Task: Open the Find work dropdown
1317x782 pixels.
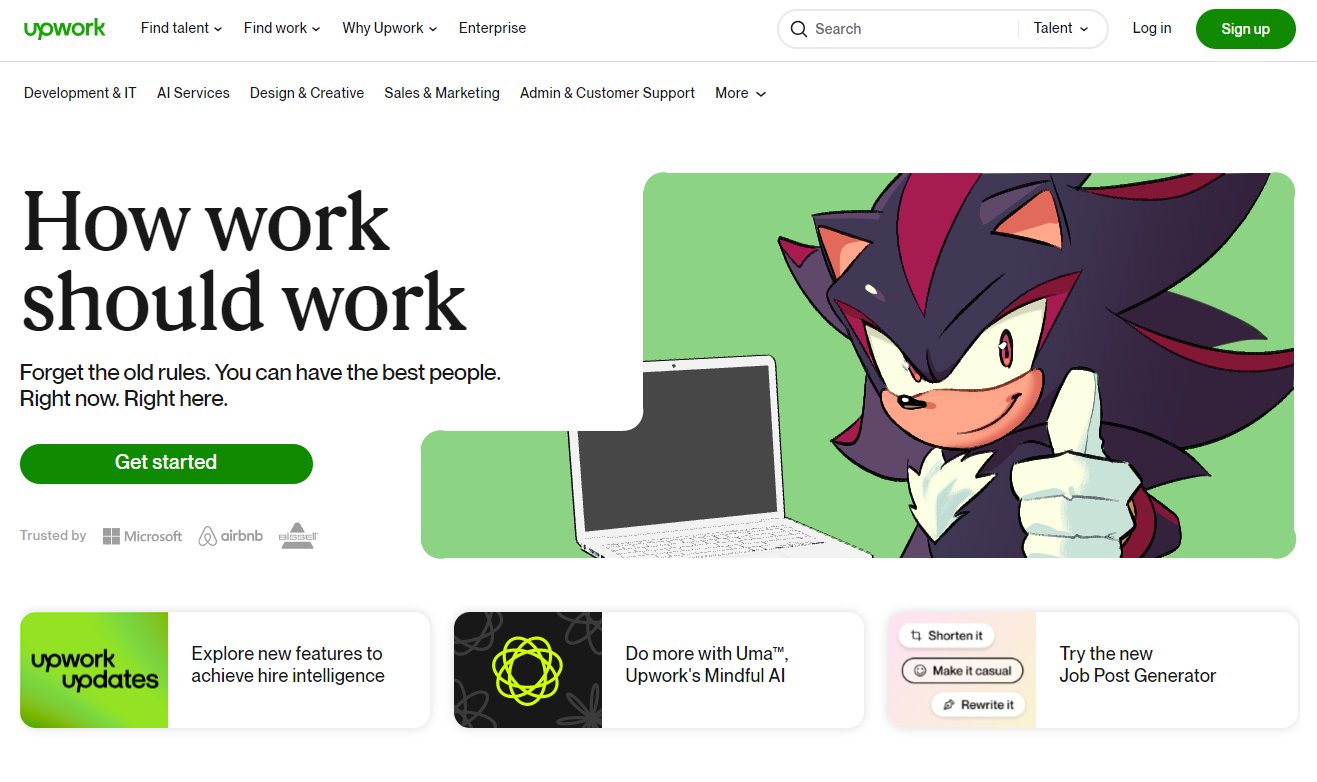Action: pyautogui.click(x=282, y=28)
